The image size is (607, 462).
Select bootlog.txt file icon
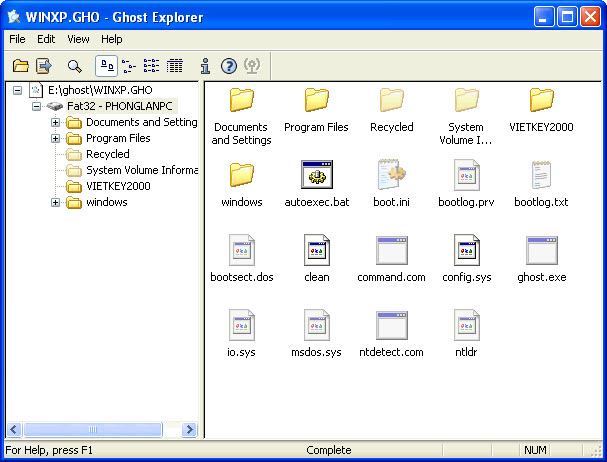(x=542, y=175)
